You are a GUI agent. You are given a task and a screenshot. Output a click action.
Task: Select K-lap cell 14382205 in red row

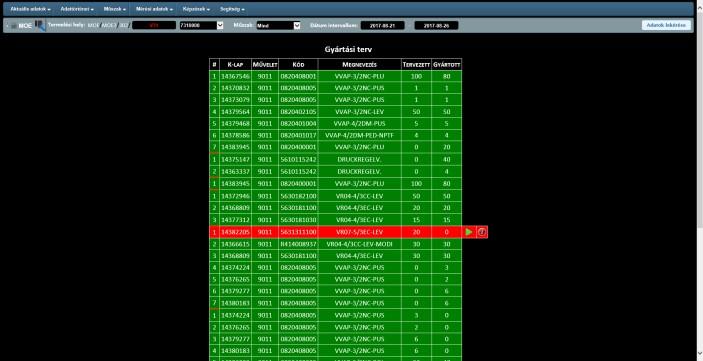coord(235,232)
